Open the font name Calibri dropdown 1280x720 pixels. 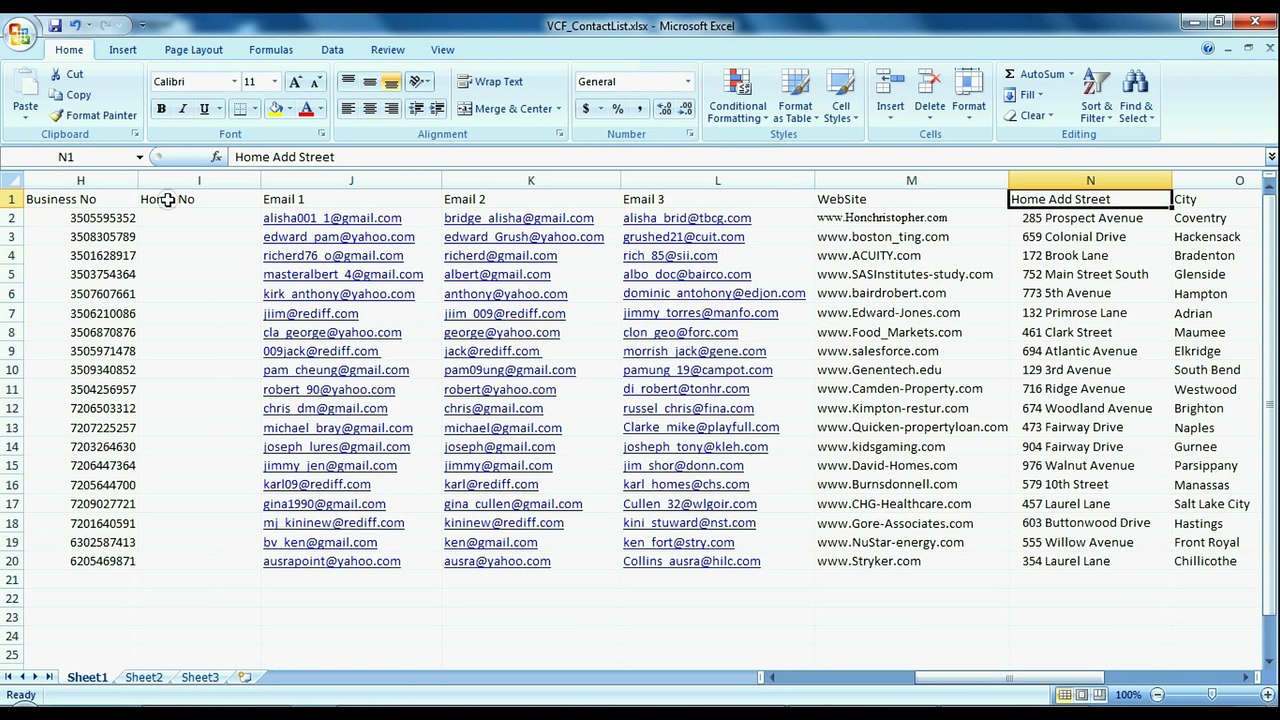click(234, 82)
